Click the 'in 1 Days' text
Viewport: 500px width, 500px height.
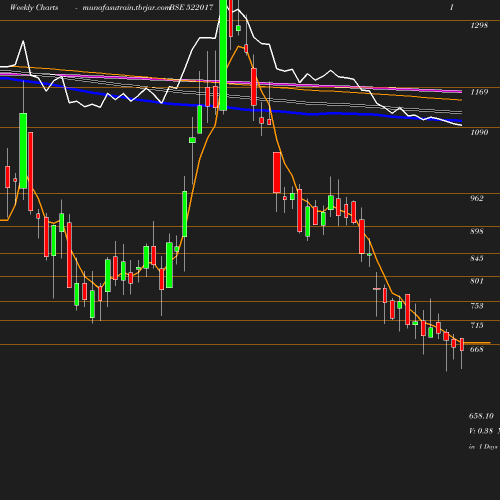(x=483, y=447)
